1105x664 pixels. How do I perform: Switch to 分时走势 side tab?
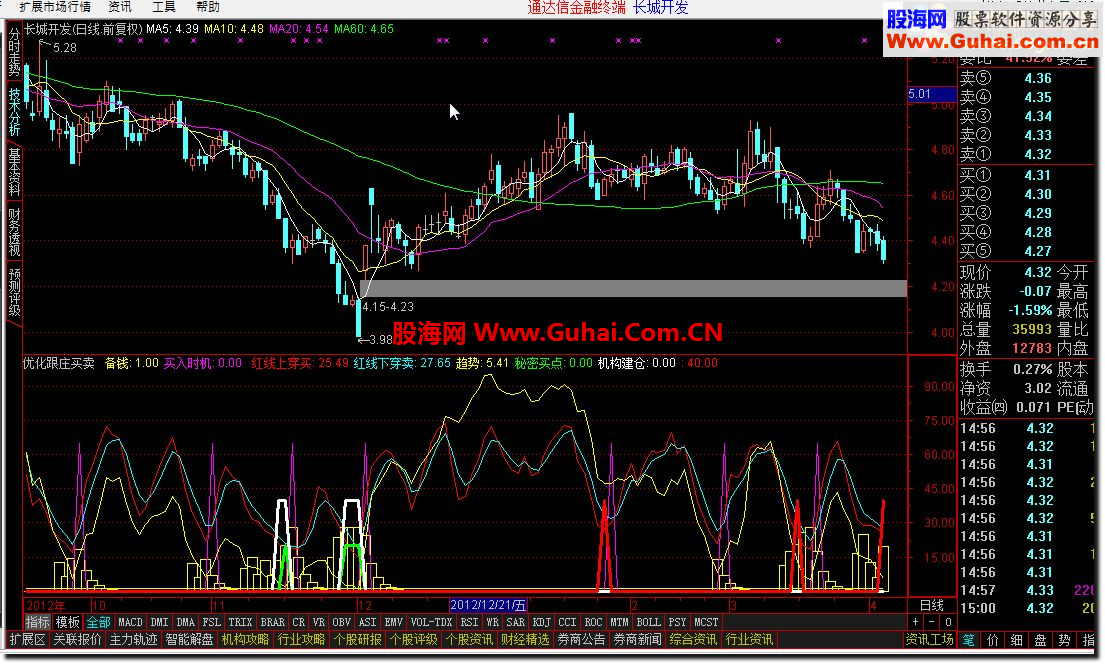(14, 51)
